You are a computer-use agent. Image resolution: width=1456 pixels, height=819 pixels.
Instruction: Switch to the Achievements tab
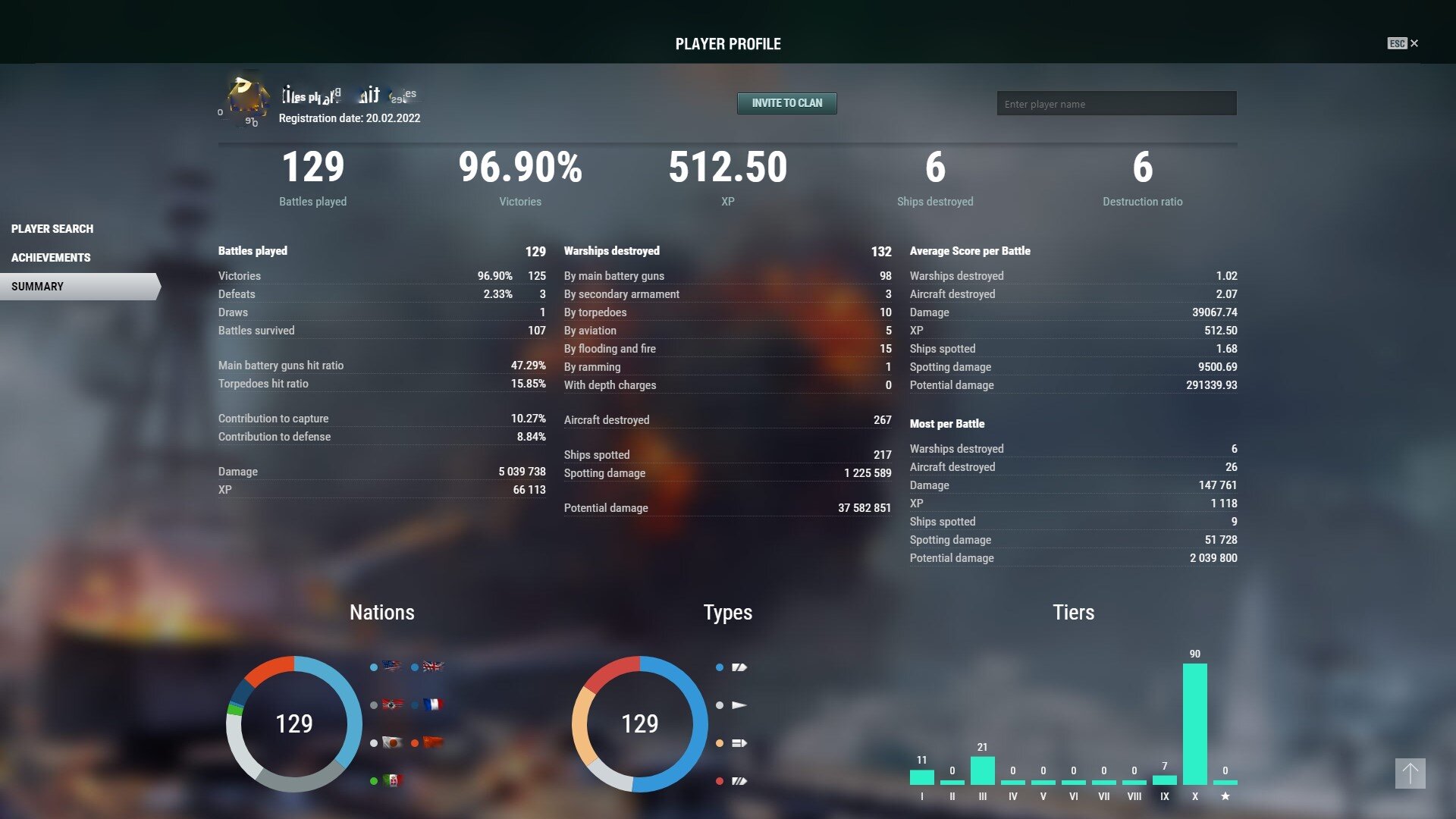51,258
